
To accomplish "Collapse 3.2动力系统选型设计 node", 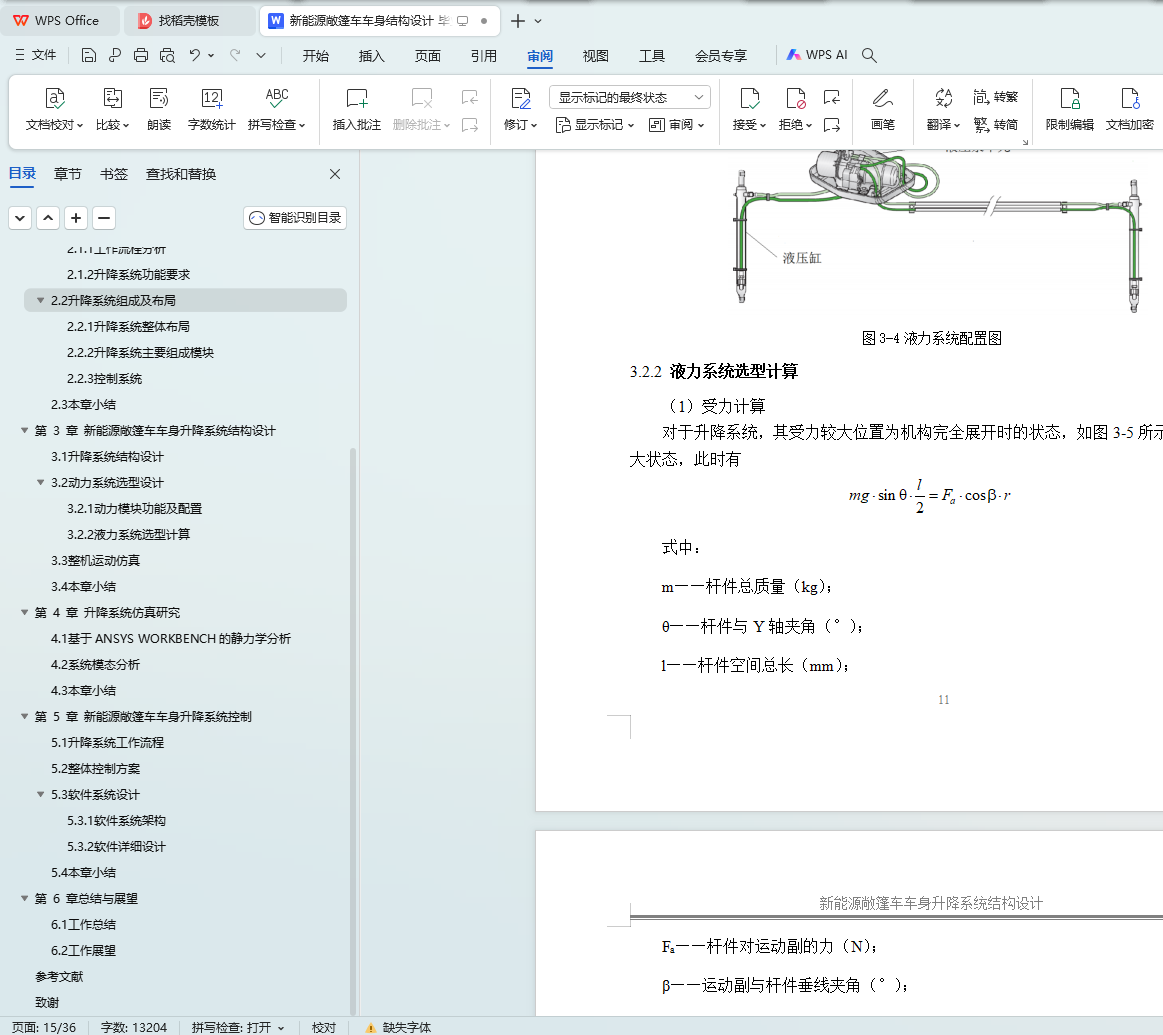I will [40, 482].
